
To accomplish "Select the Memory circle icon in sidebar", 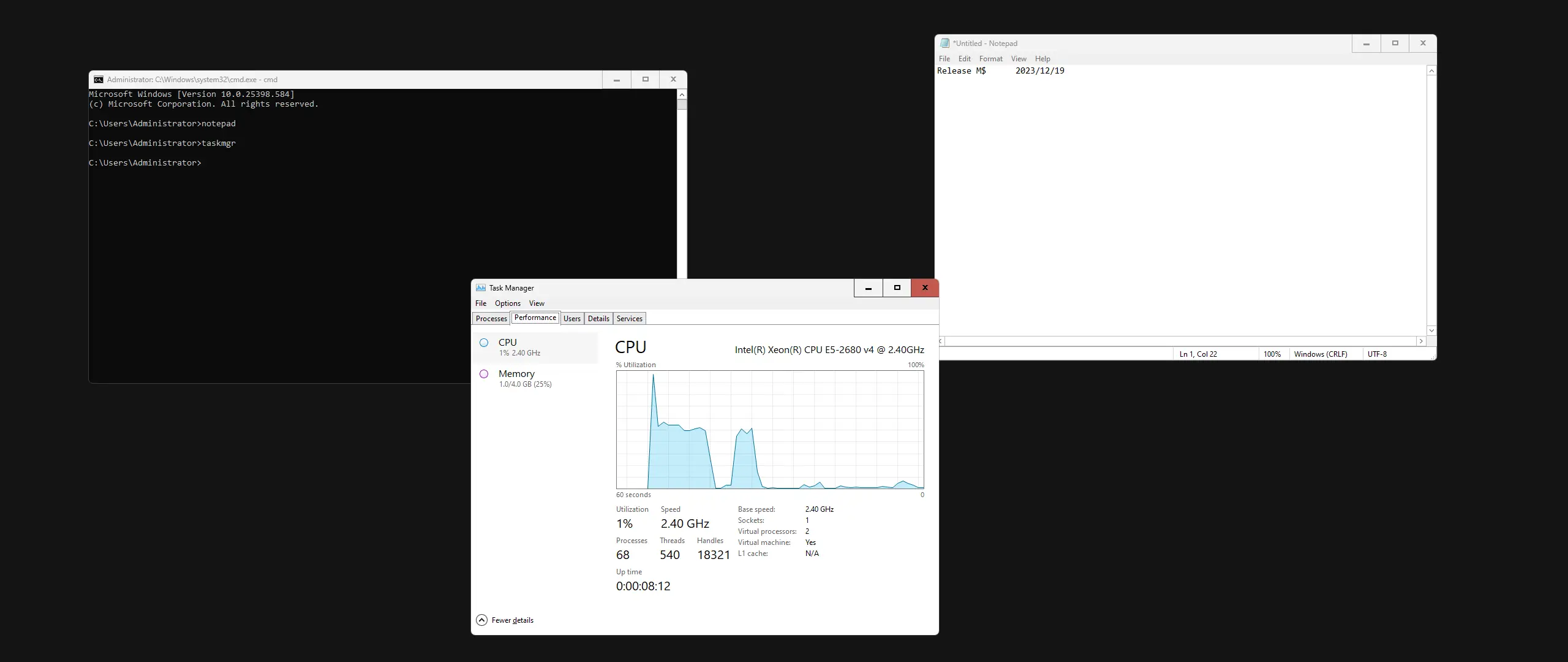I will tap(484, 374).
